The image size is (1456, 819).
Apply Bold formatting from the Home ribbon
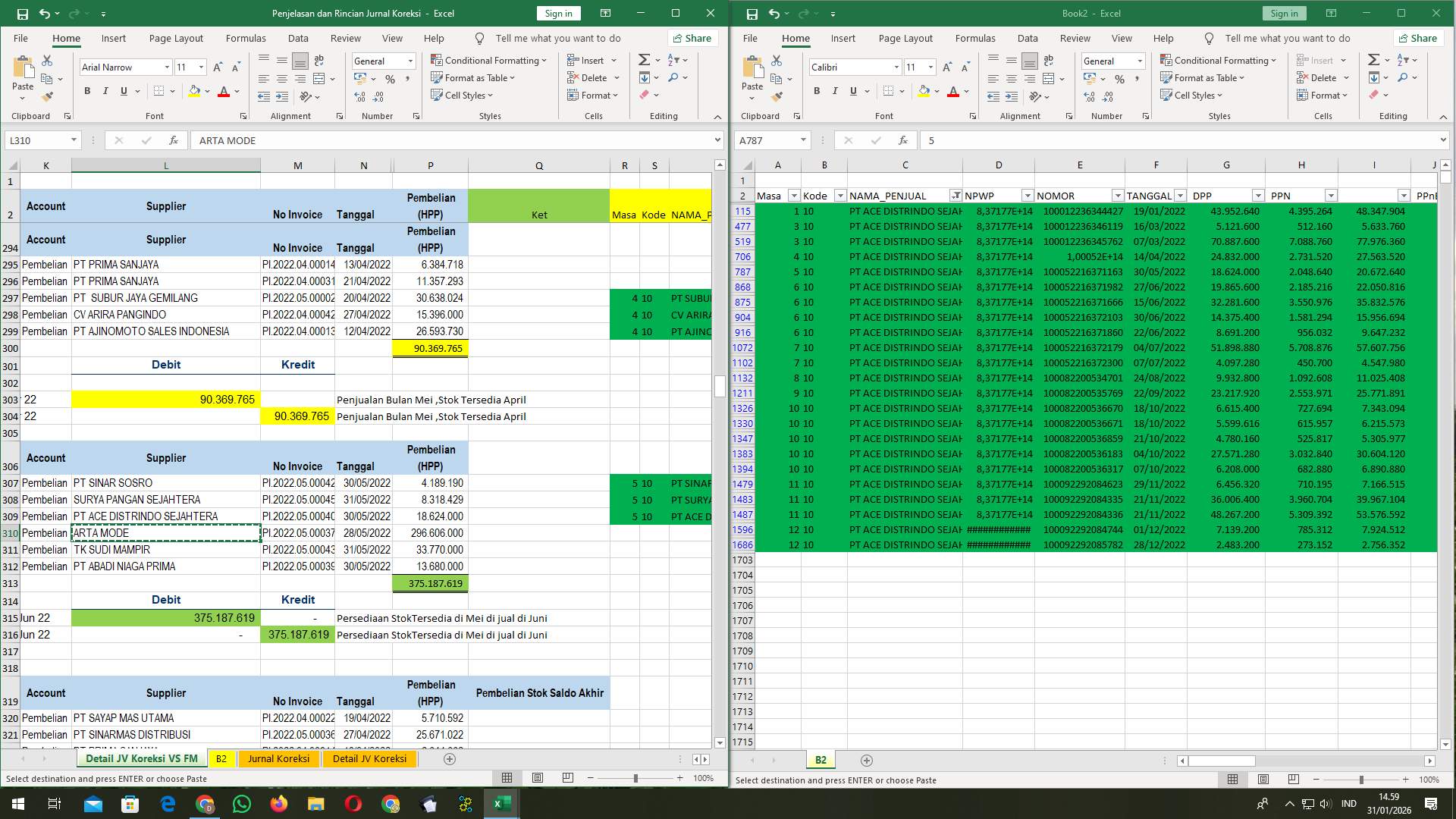pyautogui.click(x=86, y=90)
